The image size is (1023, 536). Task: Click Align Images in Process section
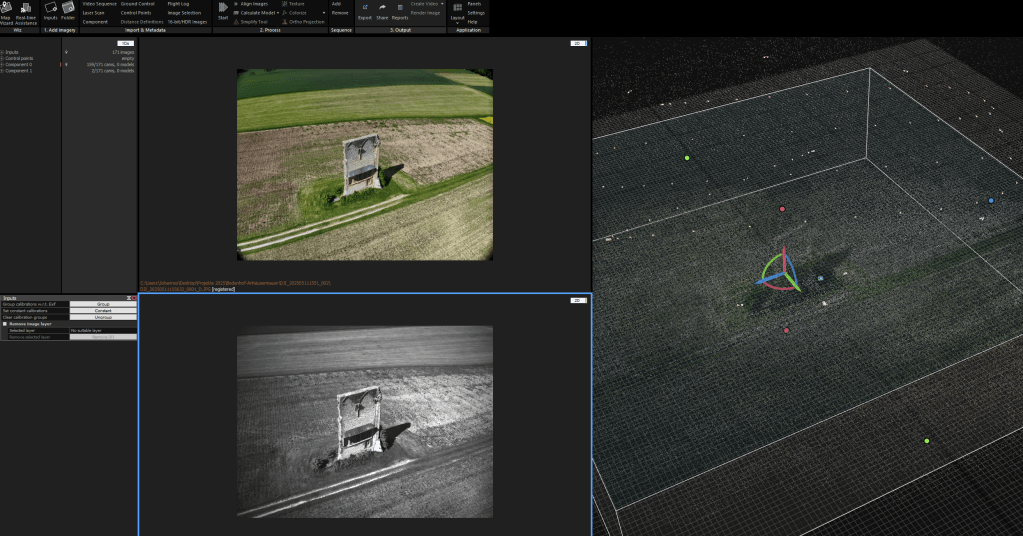click(253, 4)
